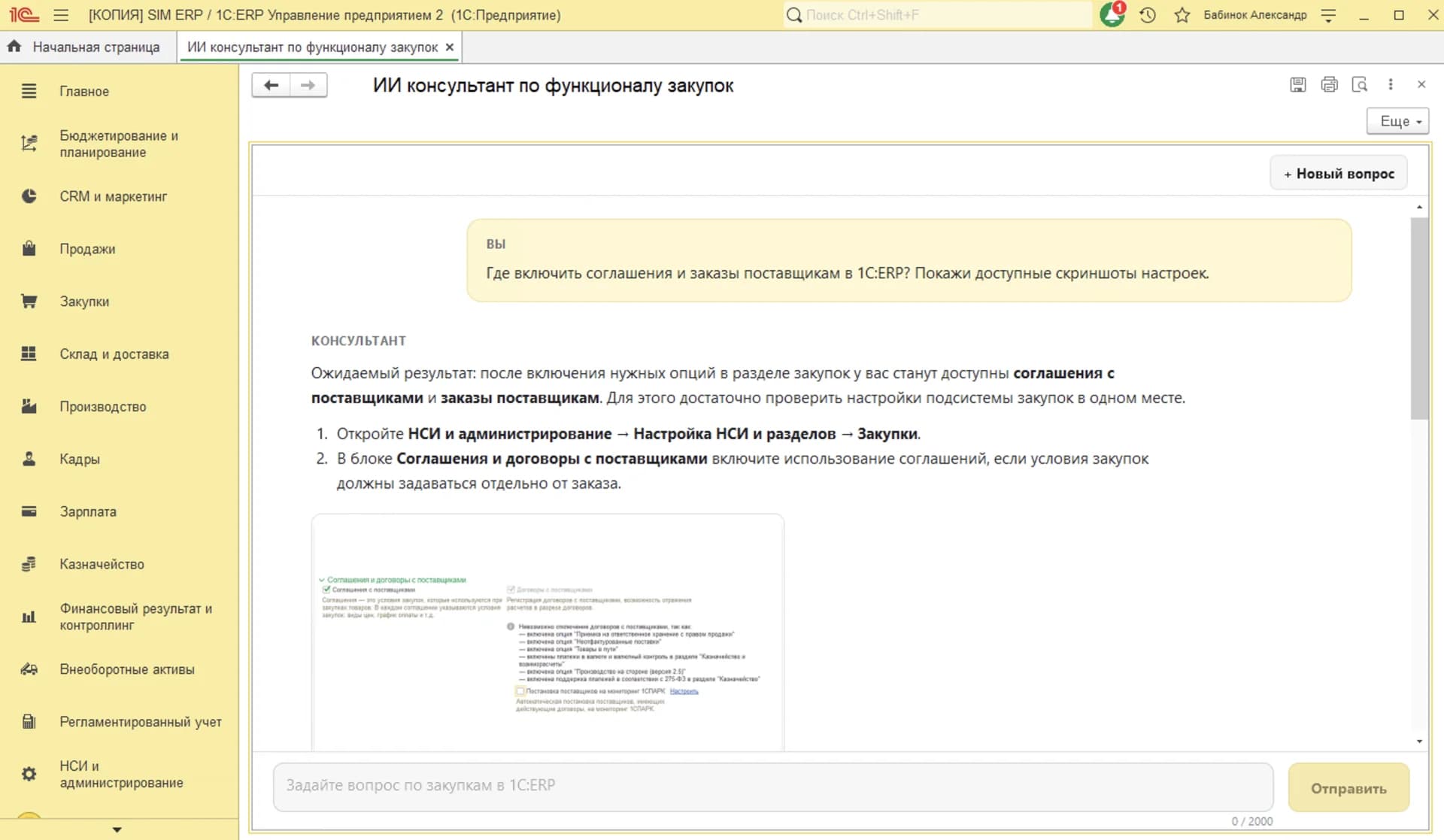Click the Зарплата card icon
1444x840 pixels.
click(x=29, y=511)
